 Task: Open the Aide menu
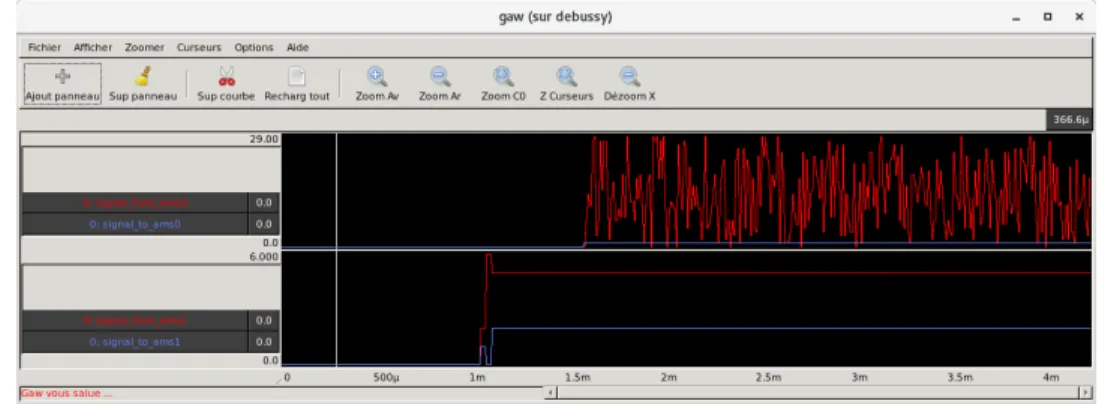297,47
